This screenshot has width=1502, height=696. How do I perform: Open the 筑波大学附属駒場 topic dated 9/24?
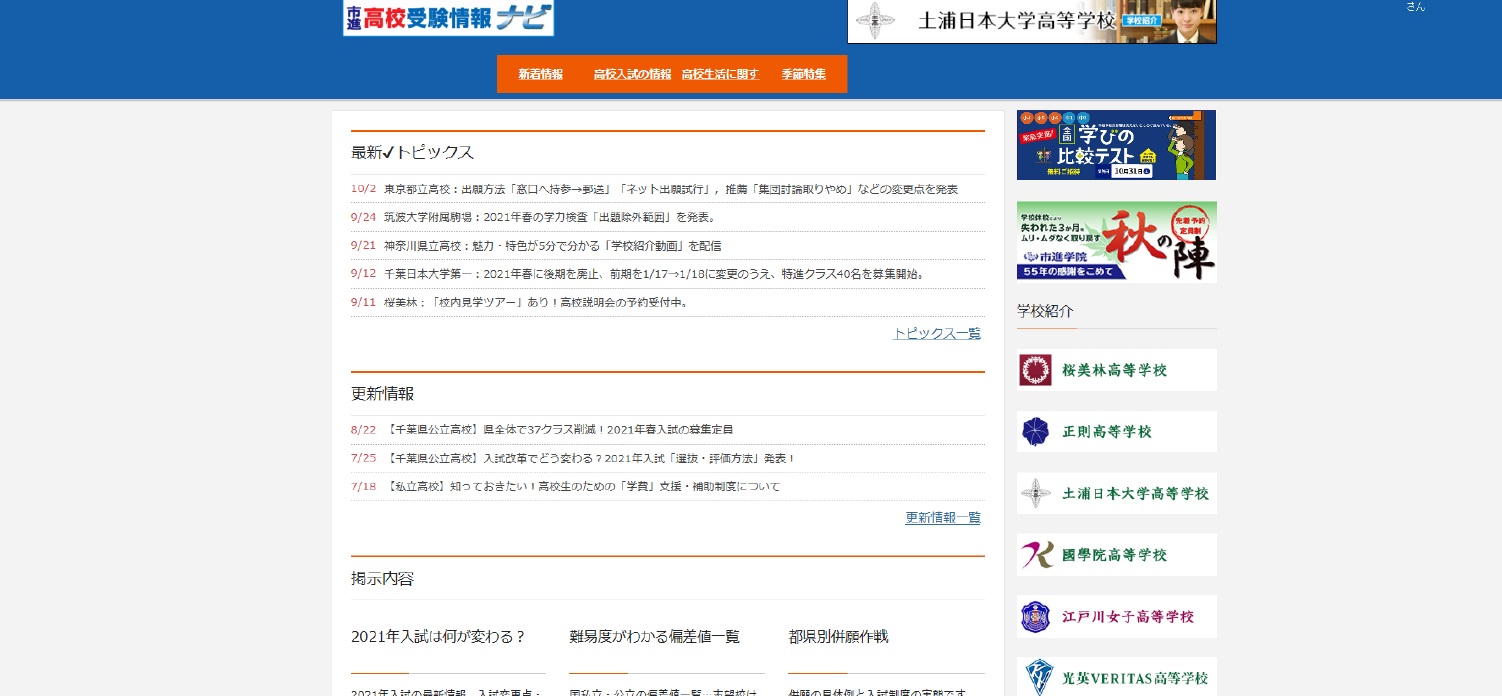point(550,217)
